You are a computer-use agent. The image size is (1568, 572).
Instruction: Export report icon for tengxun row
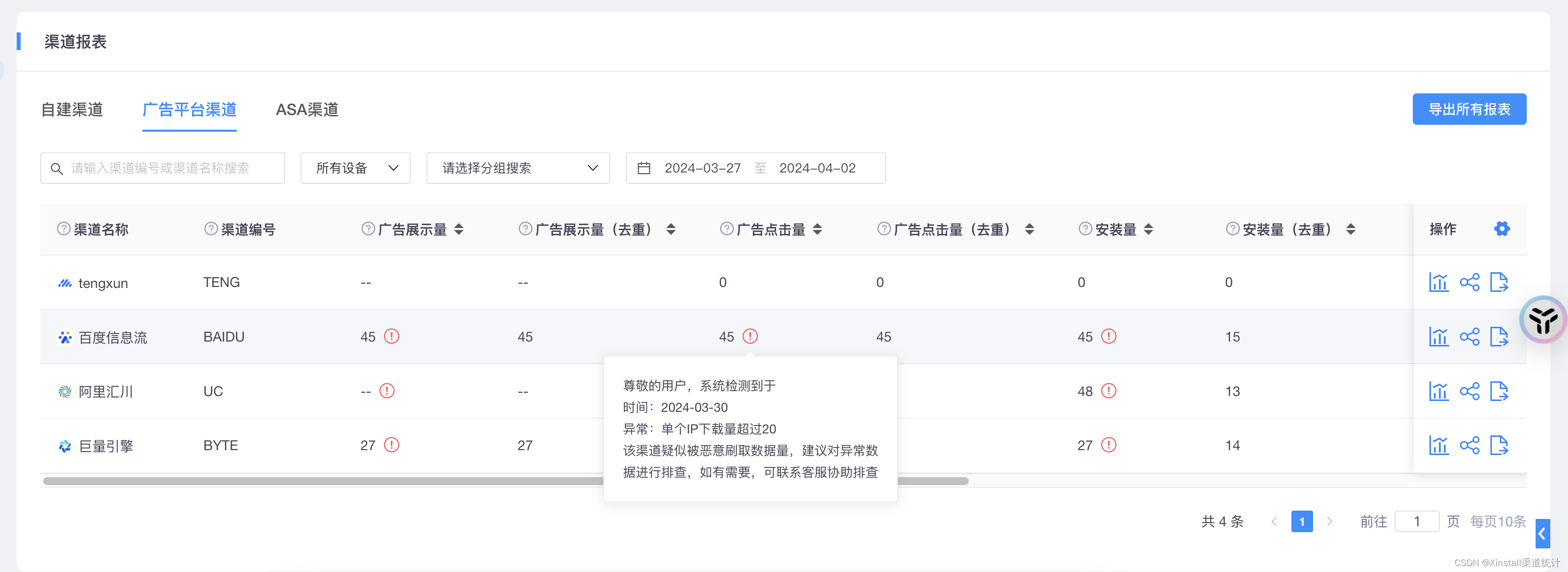pos(1499,283)
